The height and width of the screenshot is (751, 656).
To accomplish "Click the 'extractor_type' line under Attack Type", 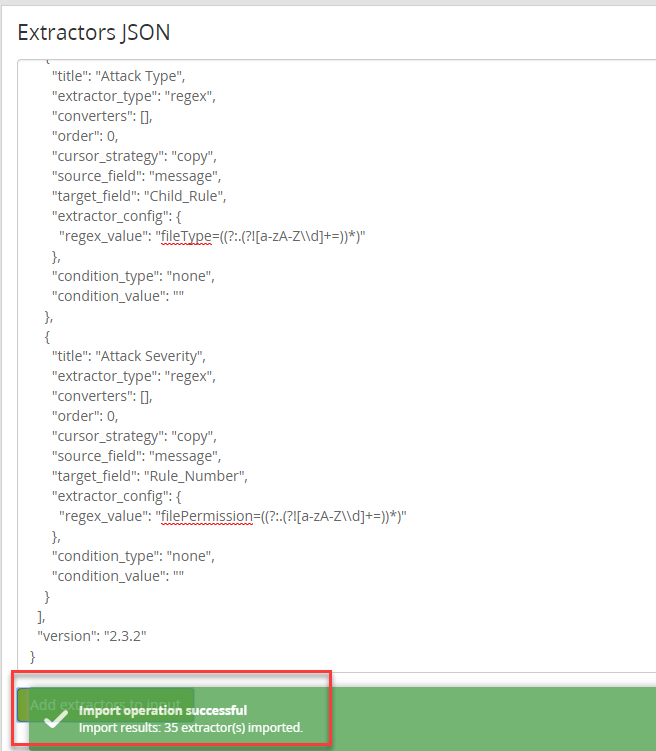I will click(134, 96).
